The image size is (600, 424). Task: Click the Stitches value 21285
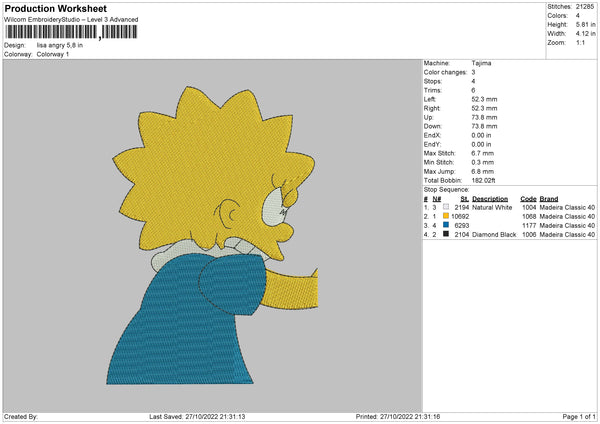(x=585, y=7)
